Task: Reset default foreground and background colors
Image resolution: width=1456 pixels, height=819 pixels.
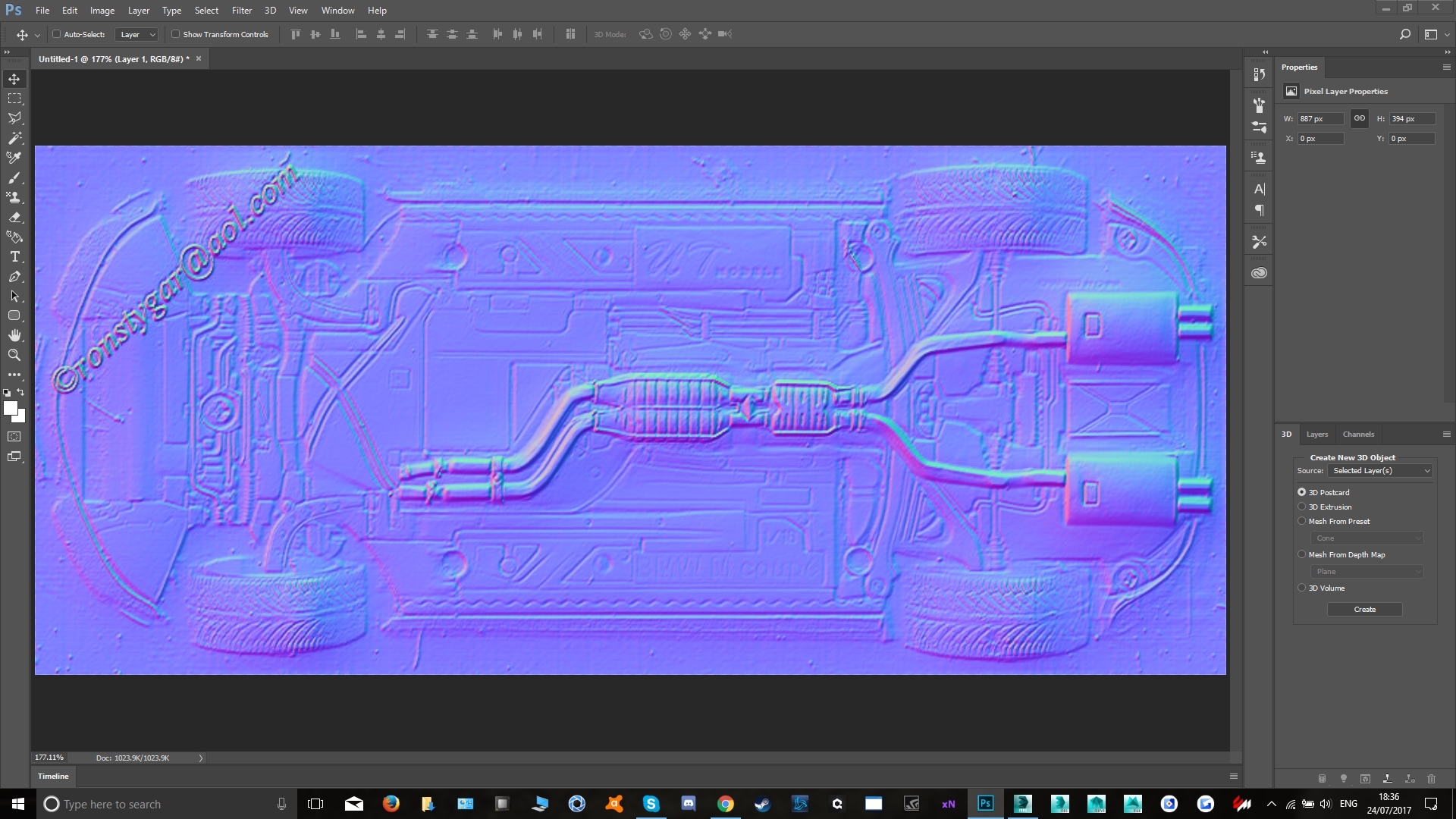Action: 7,393
